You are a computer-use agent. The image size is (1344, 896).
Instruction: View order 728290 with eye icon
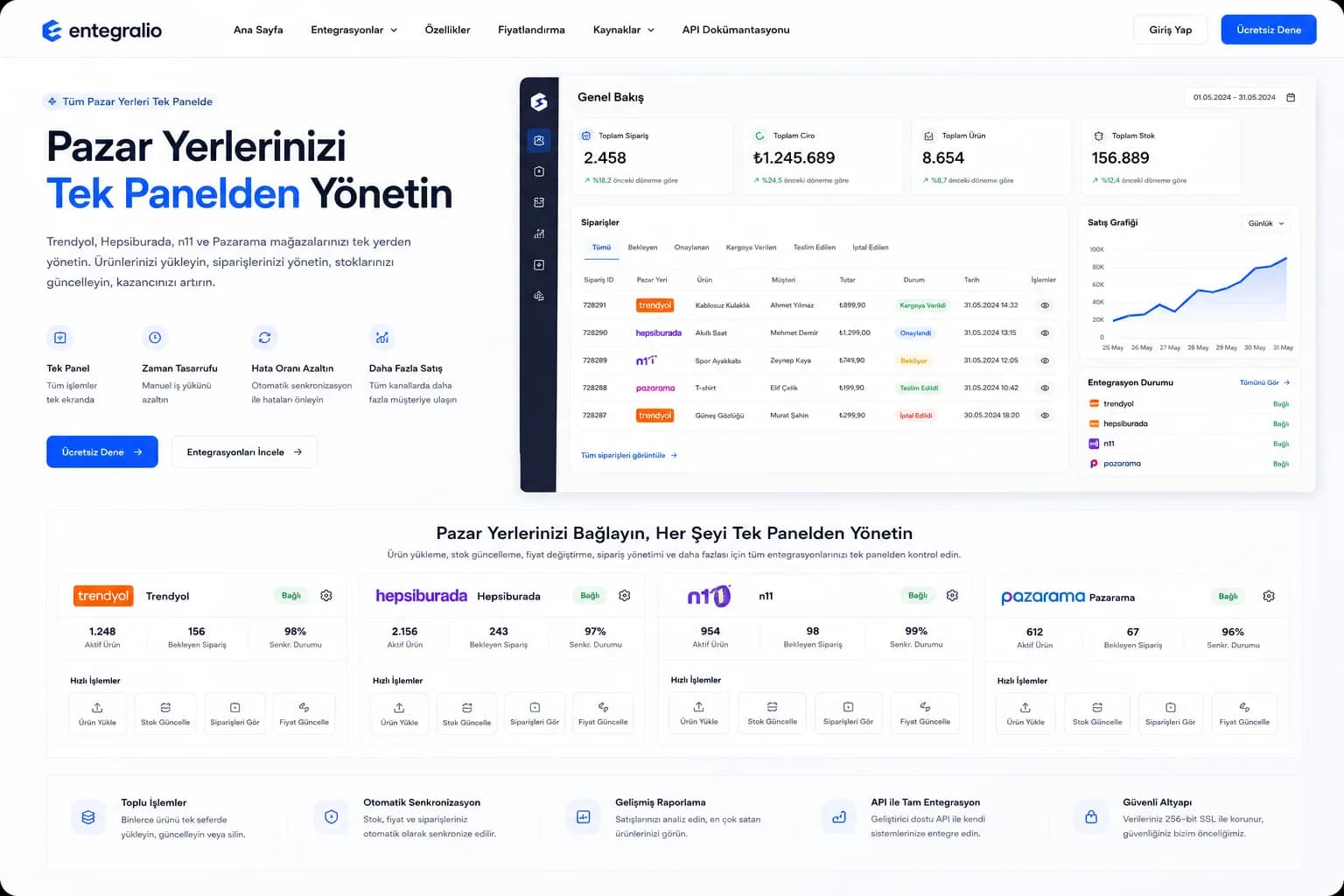[1045, 333]
